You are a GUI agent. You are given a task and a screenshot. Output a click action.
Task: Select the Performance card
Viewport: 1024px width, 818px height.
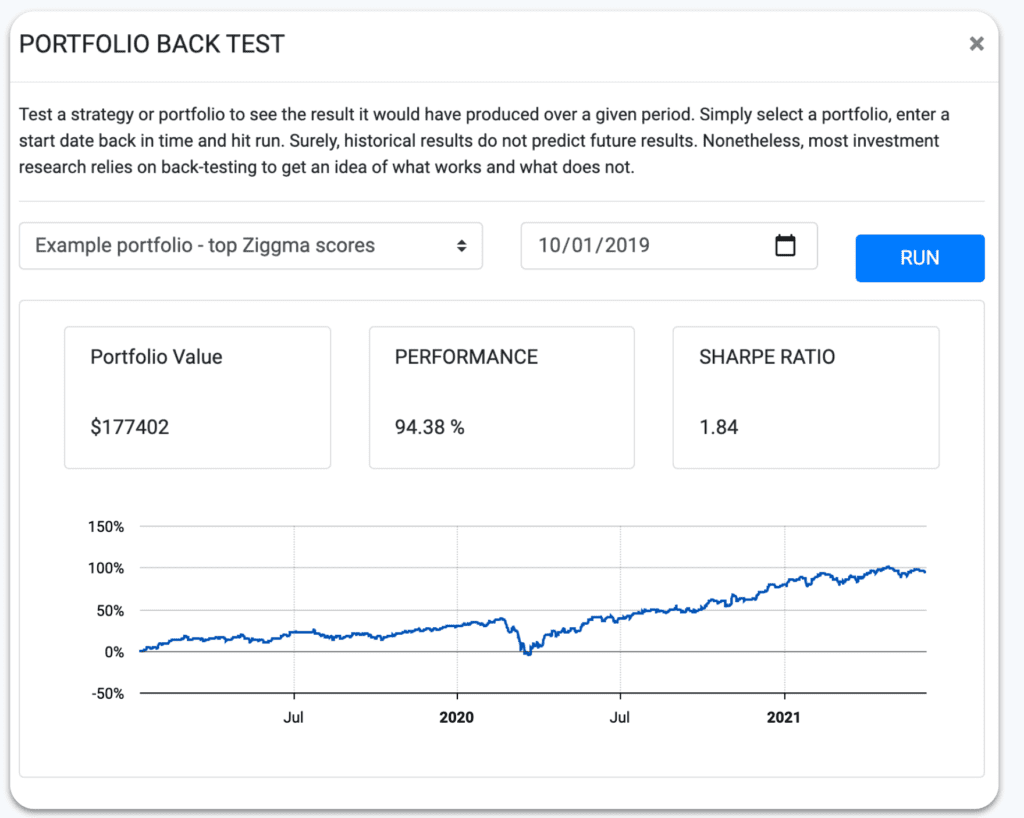tap(502, 398)
